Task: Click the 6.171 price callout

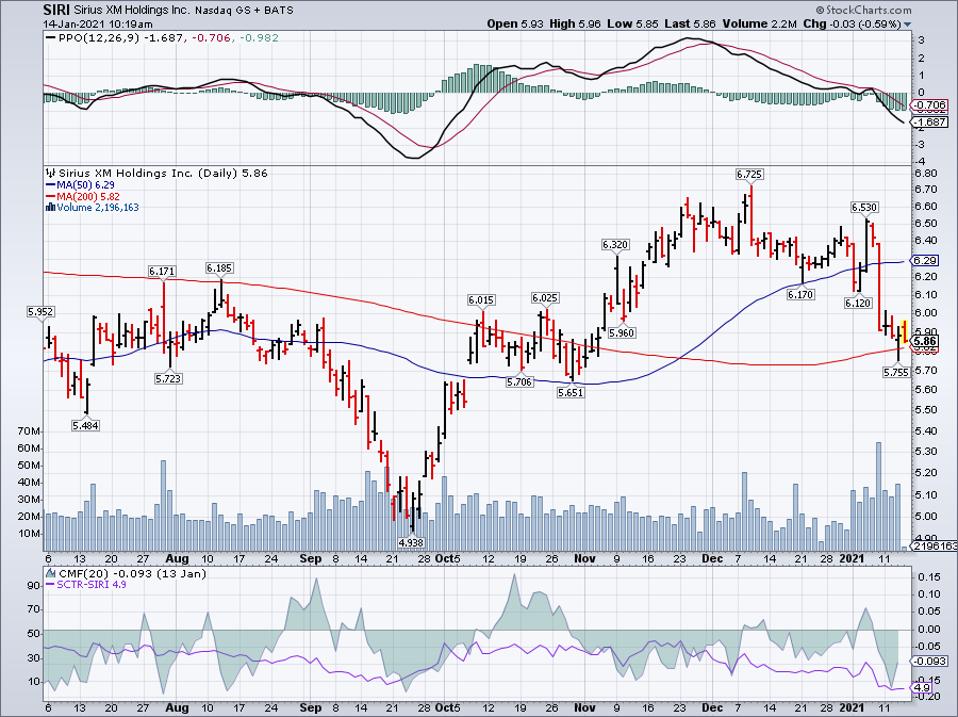Action: click(162, 271)
